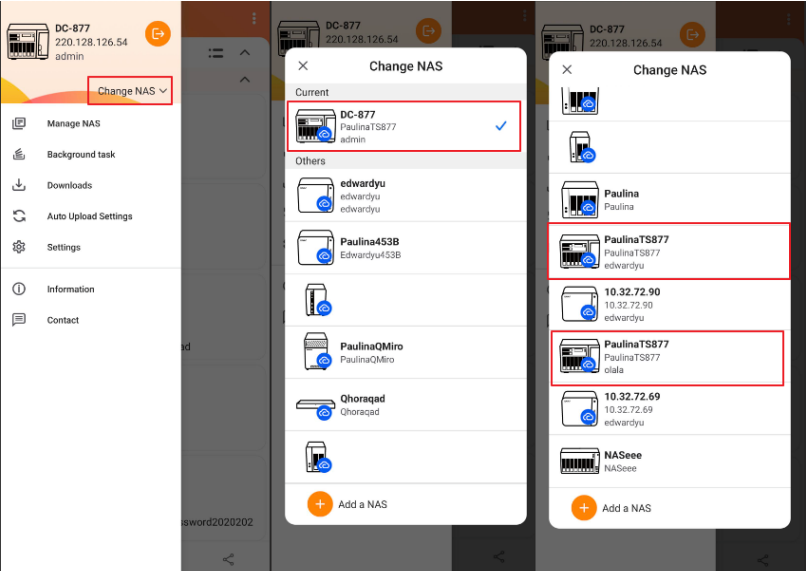Click the PaulinaQMiro router device icon
This screenshot has width=806, height=571.
click(317, 352)
